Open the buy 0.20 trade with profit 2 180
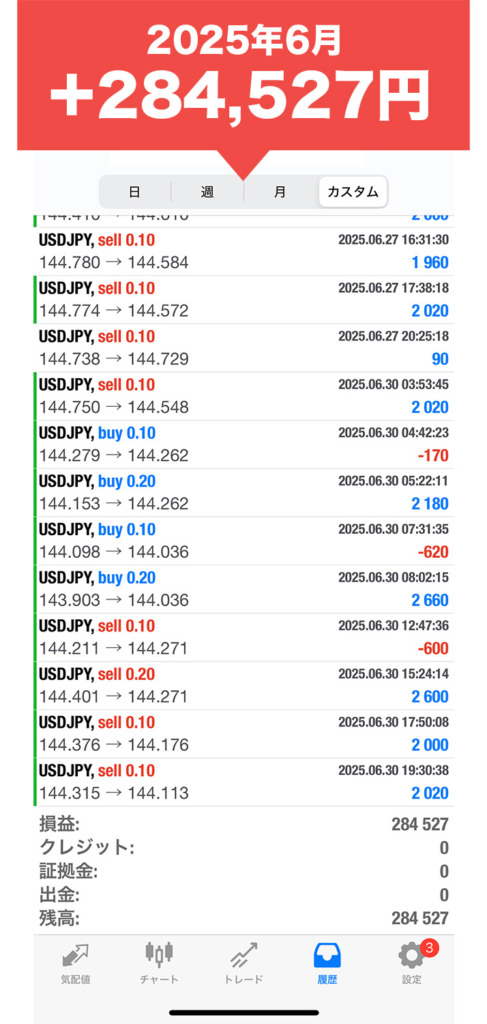The width and height of the screenshot is (487, 1024). point(243,493)
